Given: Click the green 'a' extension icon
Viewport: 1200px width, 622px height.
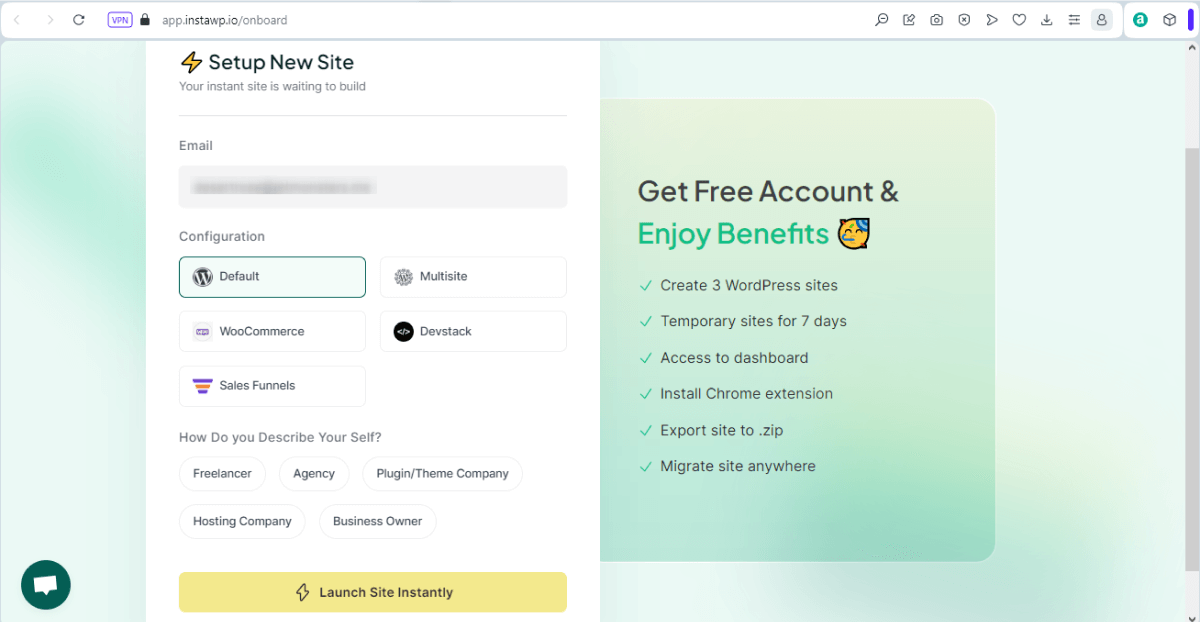Looking at the screenshot, I should point(1140,19).
